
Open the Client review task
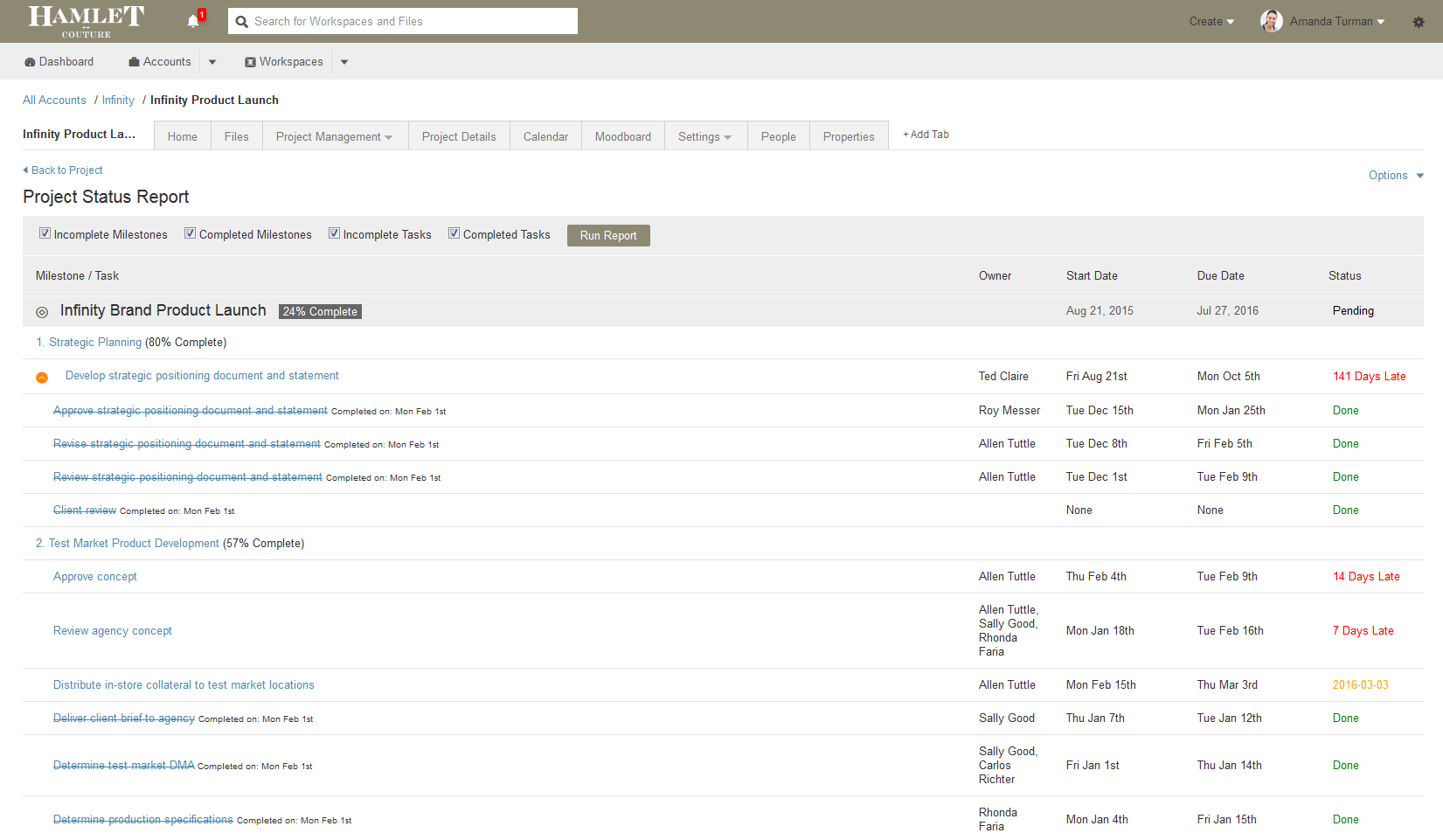pos(85,510)
